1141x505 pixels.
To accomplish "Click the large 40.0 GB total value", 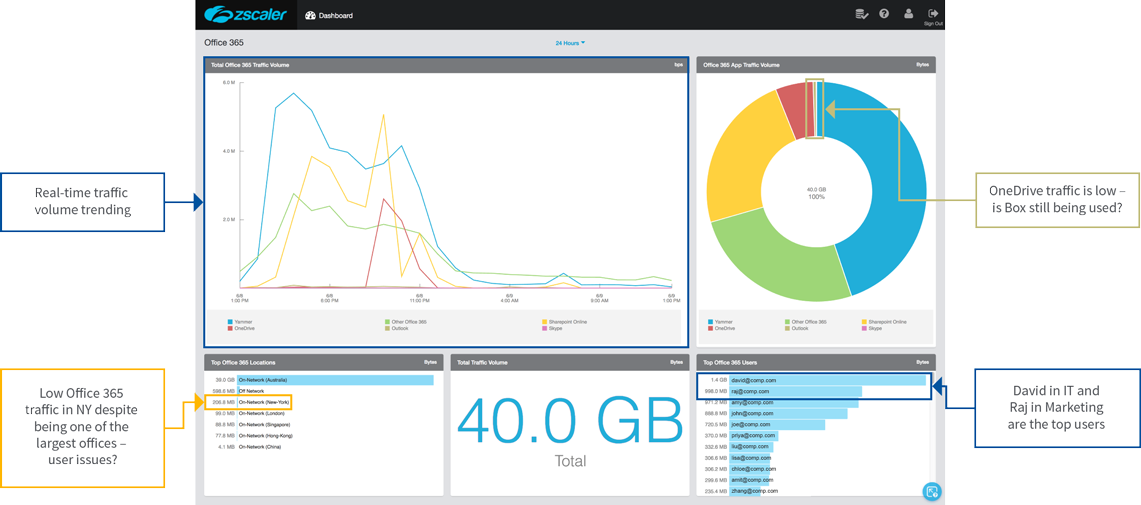I will (x=570, y=421).
